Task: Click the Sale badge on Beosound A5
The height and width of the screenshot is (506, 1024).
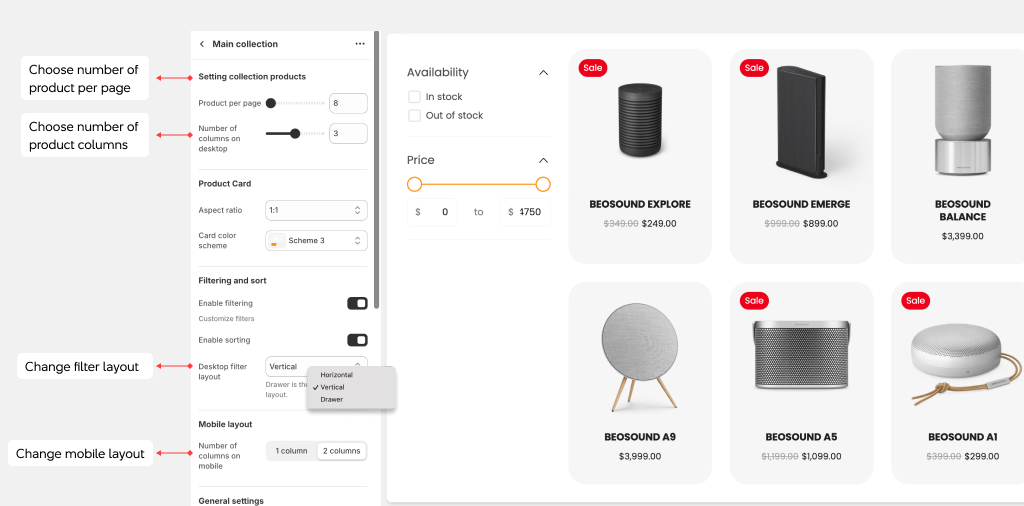Action: click(x=754, y=300)
